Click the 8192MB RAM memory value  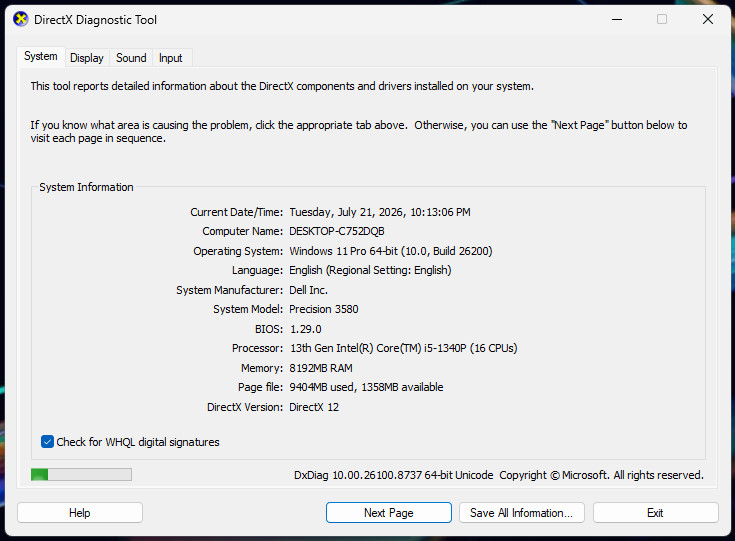[321, 368]
